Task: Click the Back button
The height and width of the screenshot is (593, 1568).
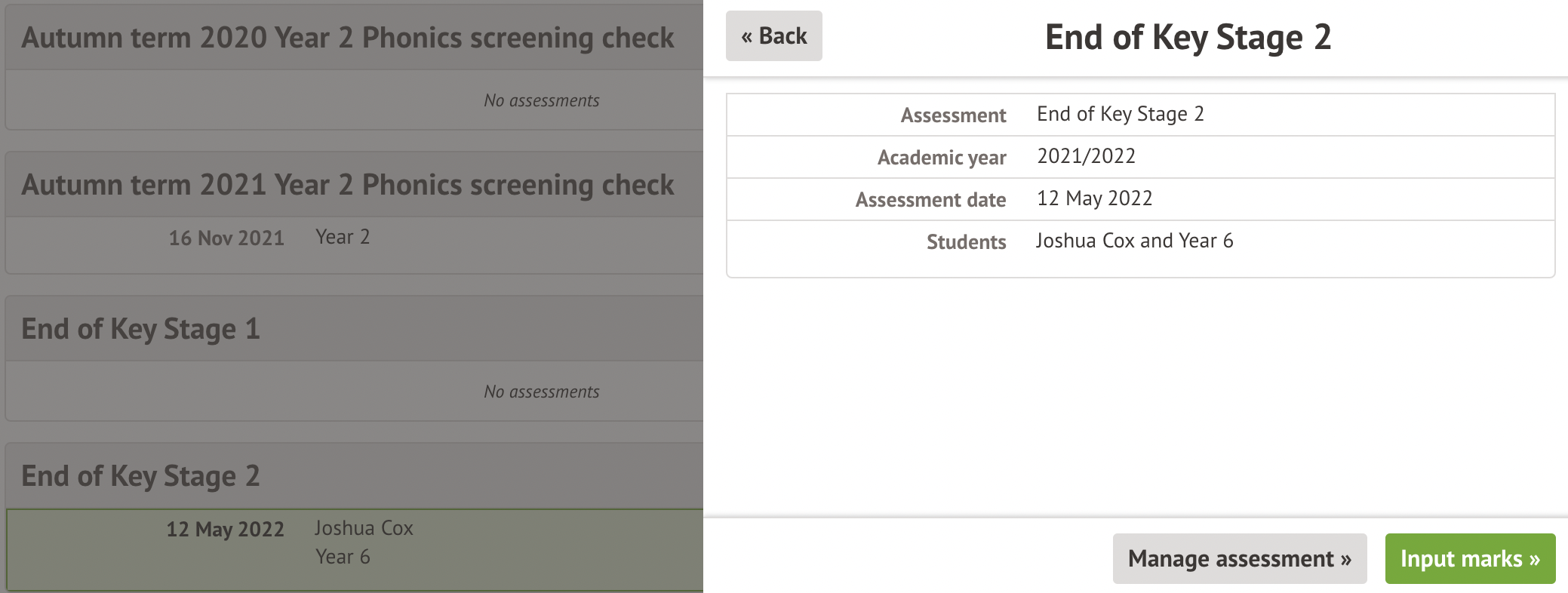Action: pyautogui.click(x=773, y=36)
